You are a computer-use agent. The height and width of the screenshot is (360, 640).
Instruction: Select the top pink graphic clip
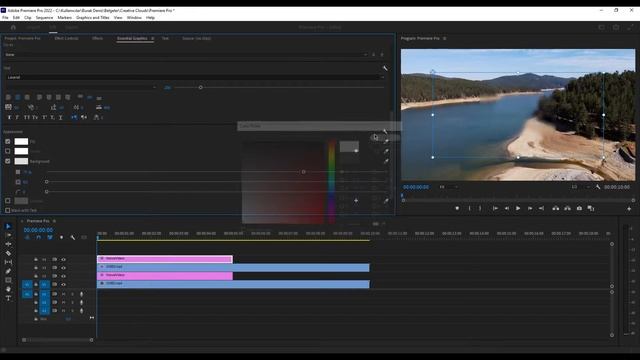click(x=165, y=259)
